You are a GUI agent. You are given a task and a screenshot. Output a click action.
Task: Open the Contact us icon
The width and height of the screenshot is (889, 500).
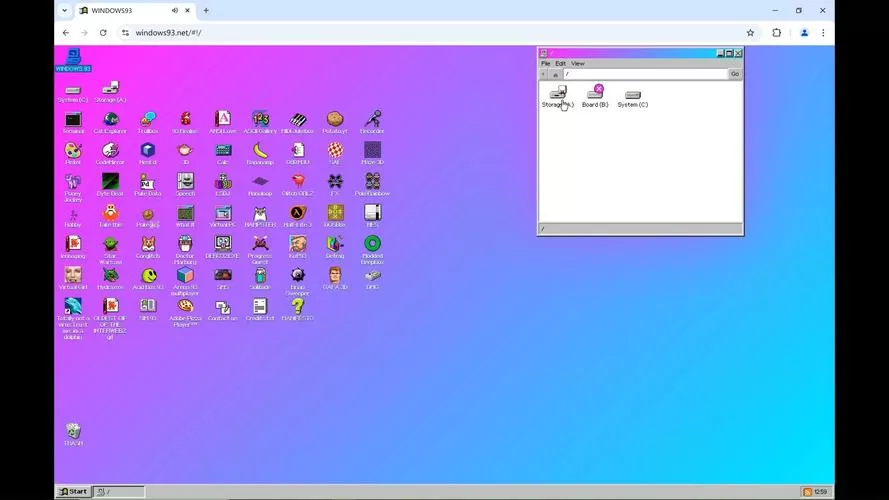223,310
